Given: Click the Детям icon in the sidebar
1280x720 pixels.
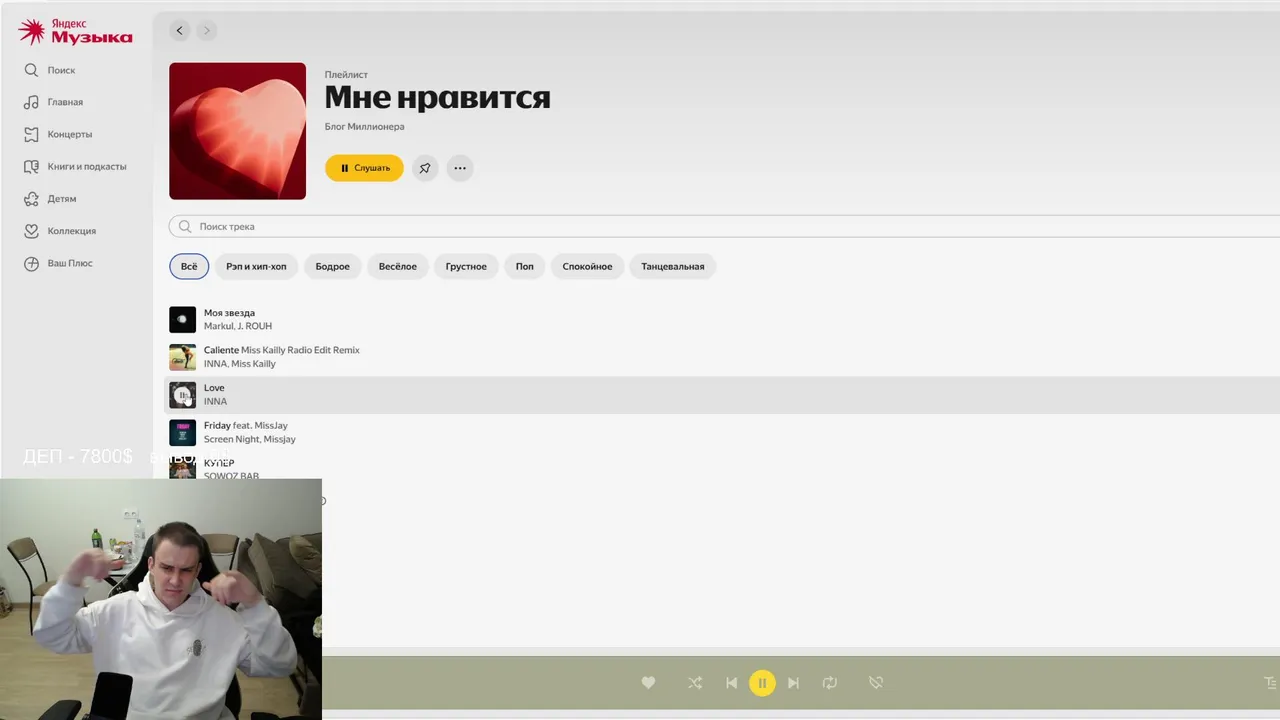Looking at the screenshot, I should point(31,198).
